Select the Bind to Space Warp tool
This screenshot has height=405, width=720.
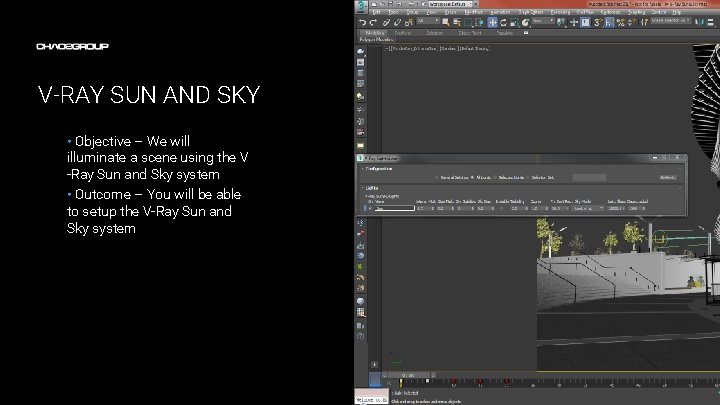click(408, 22)
